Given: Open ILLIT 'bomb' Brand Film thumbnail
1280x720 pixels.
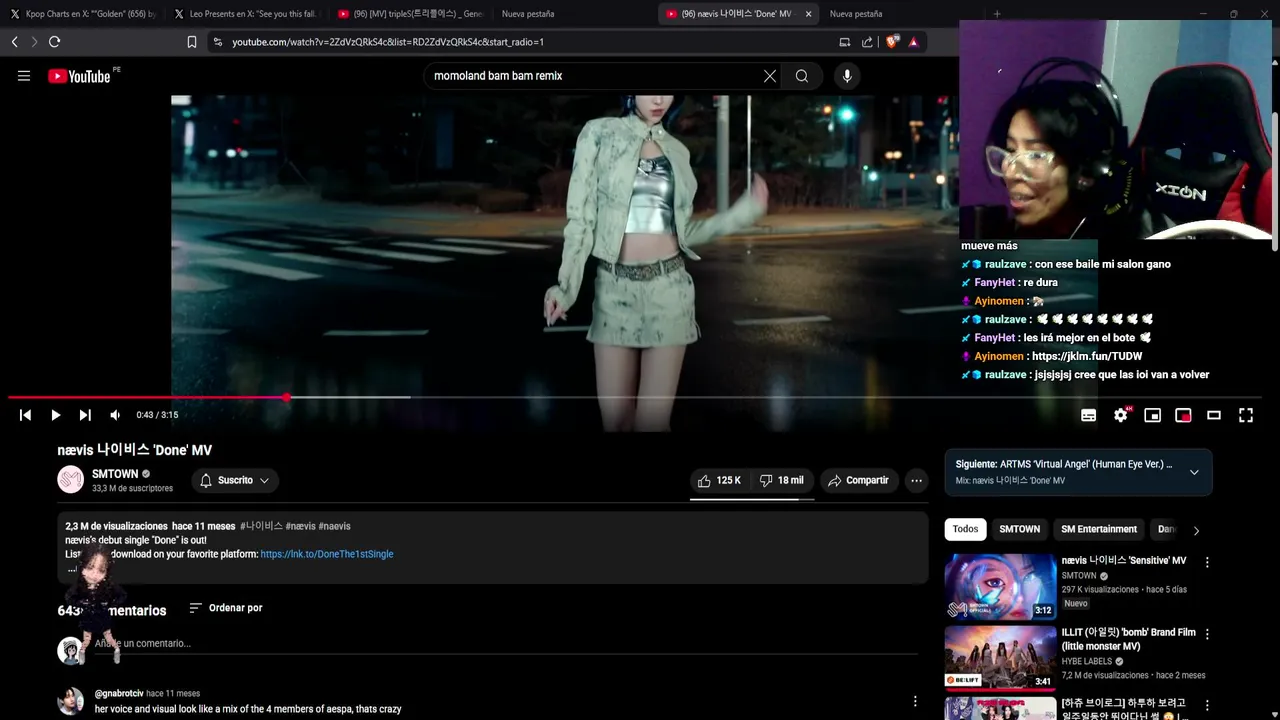Looking at the screenshot, I should 1000,658.
